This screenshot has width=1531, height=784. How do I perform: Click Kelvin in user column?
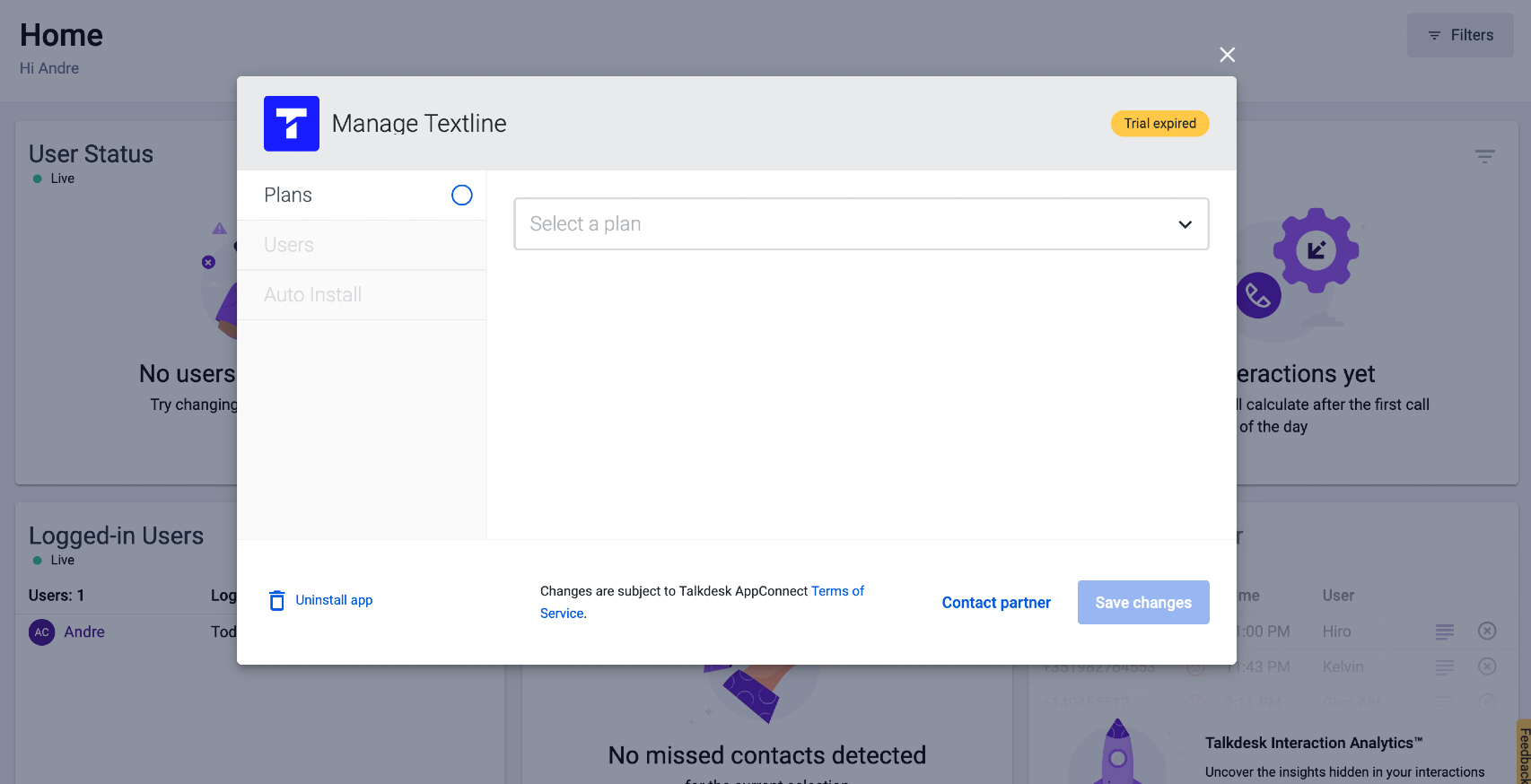click(x=1343, y=667)
